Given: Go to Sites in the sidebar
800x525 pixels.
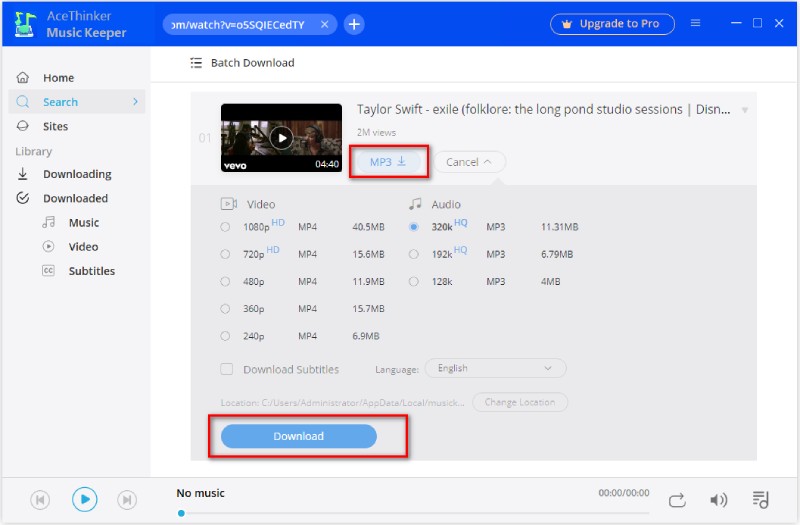Looking at the screenshot, I should click(55, 126).
